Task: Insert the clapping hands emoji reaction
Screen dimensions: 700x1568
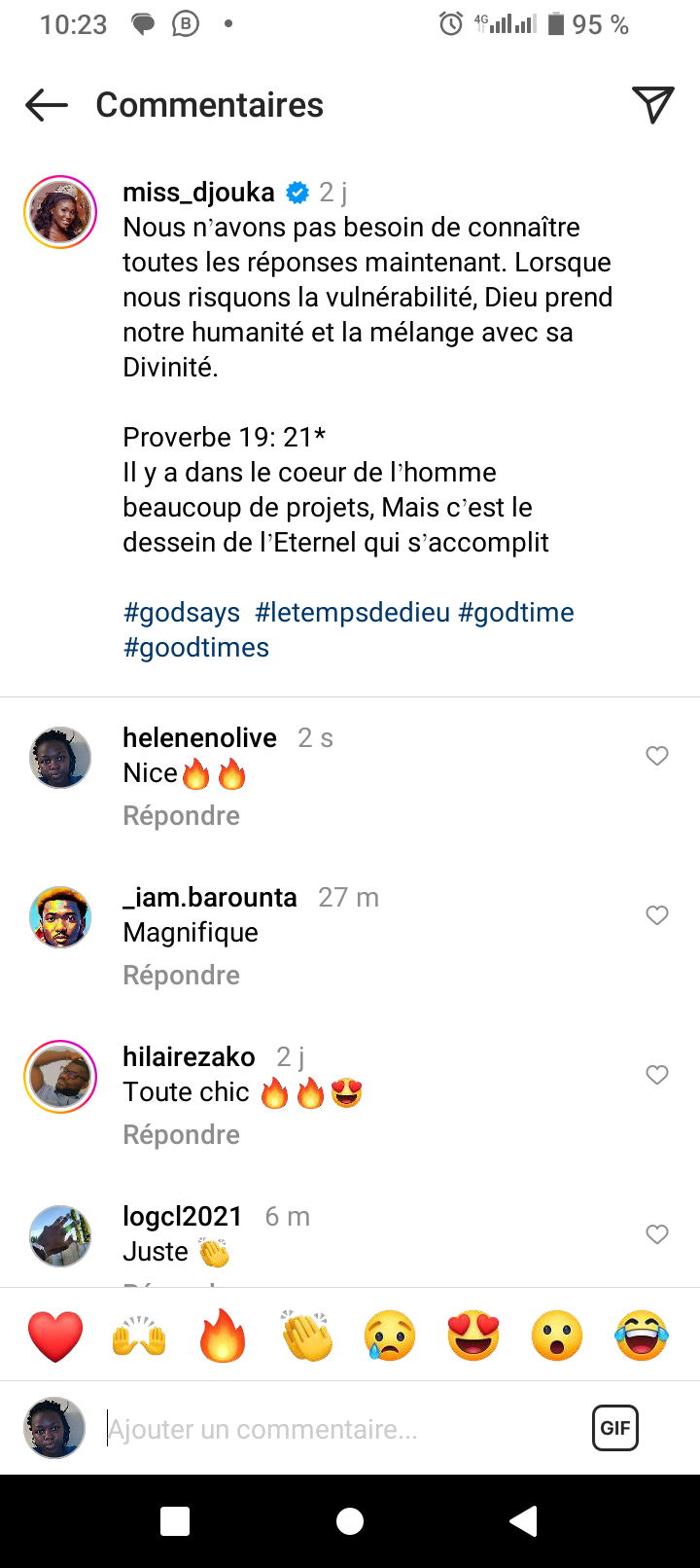Action: (x=307, y=1336)
